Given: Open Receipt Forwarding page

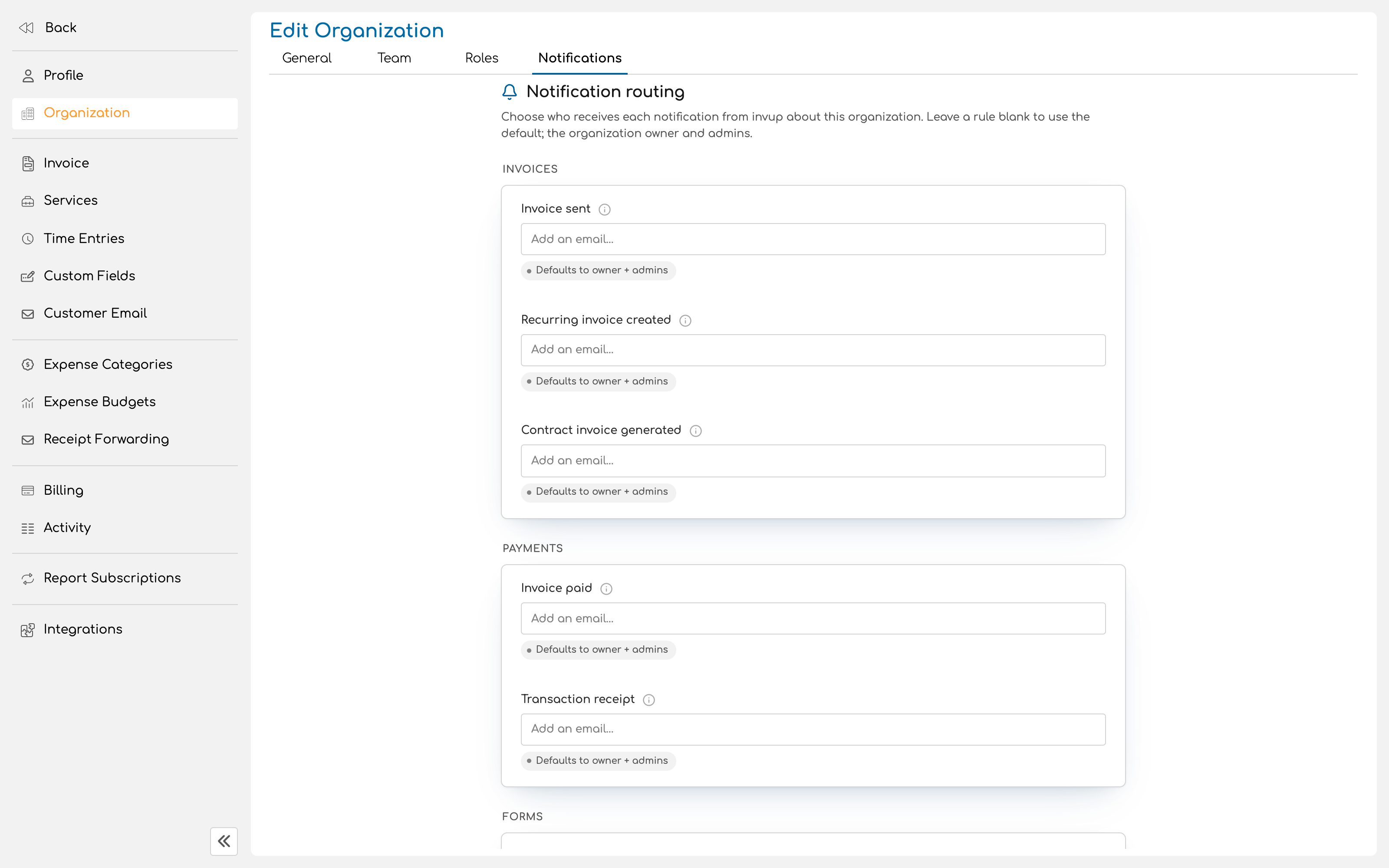Looking at the screenshot, I should 125,439.
